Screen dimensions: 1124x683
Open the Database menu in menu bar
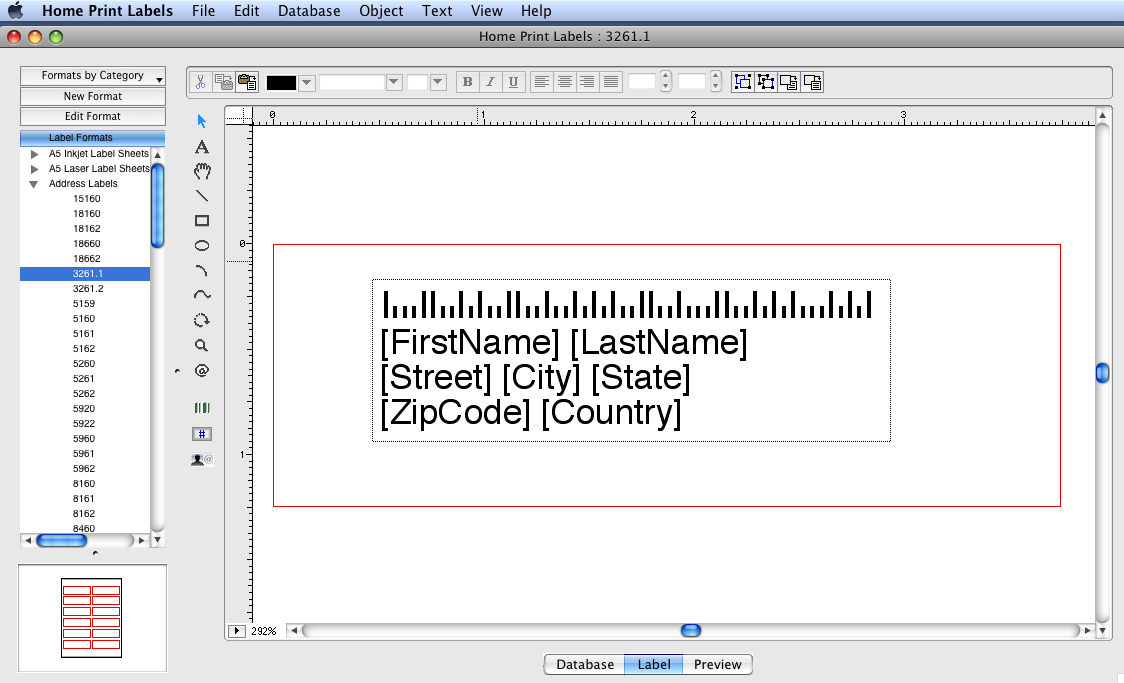pos(309,11)
